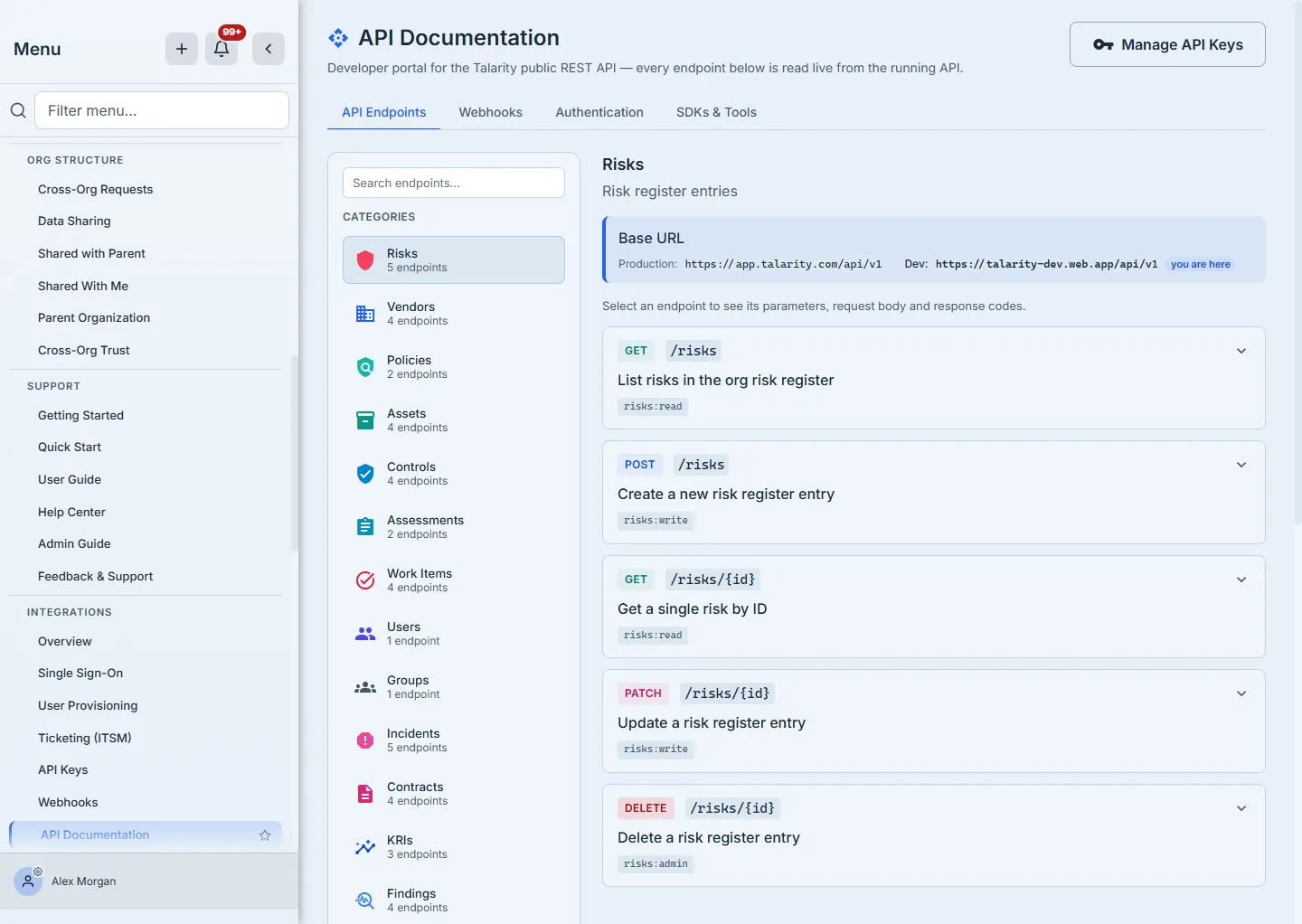Expand the DELETE /risks/{id} endpoint
1302x924 pixels.
(1241, 808)
